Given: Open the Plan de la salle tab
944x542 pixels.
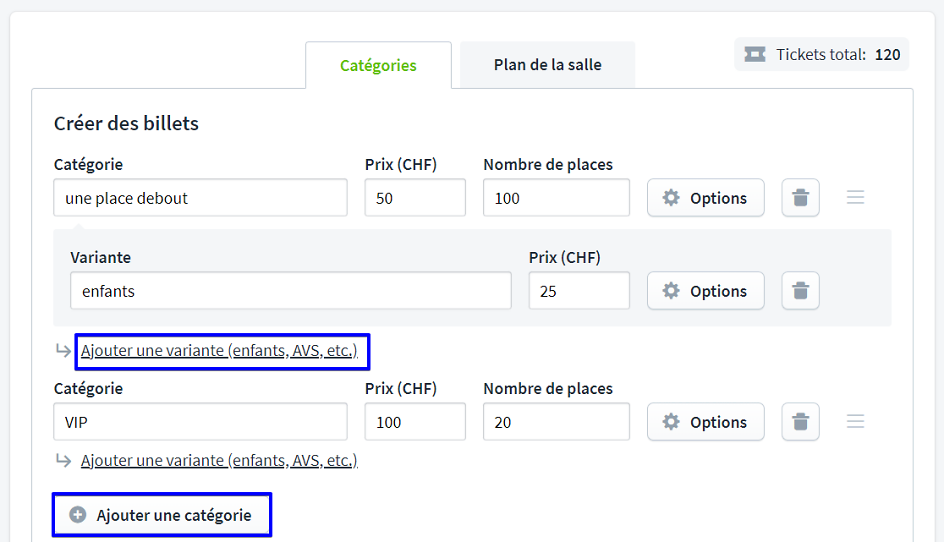Looking at the screenshot, I should (x=547, y=65).
